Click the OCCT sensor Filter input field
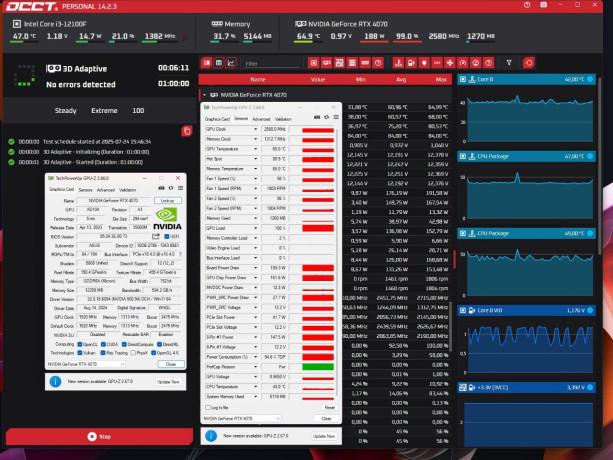The height and width of the screenshot is (460, 613). (x=272, y=63)
